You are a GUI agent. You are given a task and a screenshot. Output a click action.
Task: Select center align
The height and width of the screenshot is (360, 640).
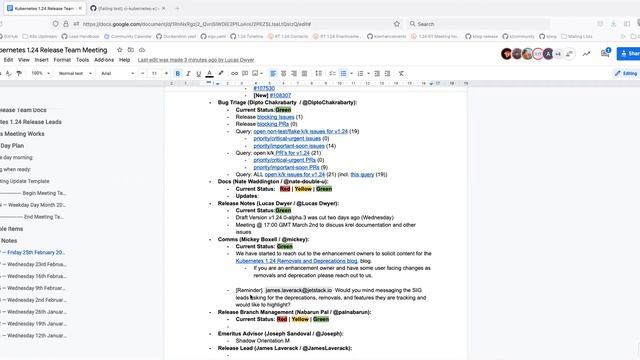(284, 73)
